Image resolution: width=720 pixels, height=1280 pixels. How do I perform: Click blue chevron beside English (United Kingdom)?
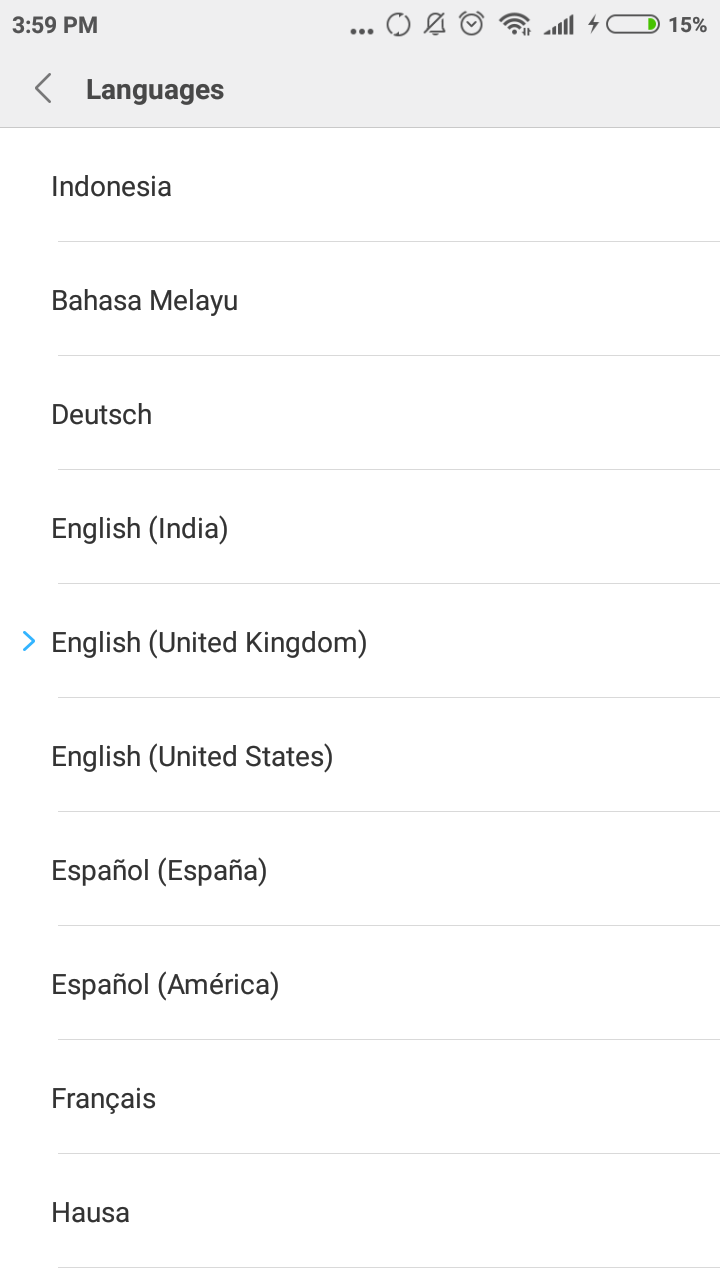29,641
